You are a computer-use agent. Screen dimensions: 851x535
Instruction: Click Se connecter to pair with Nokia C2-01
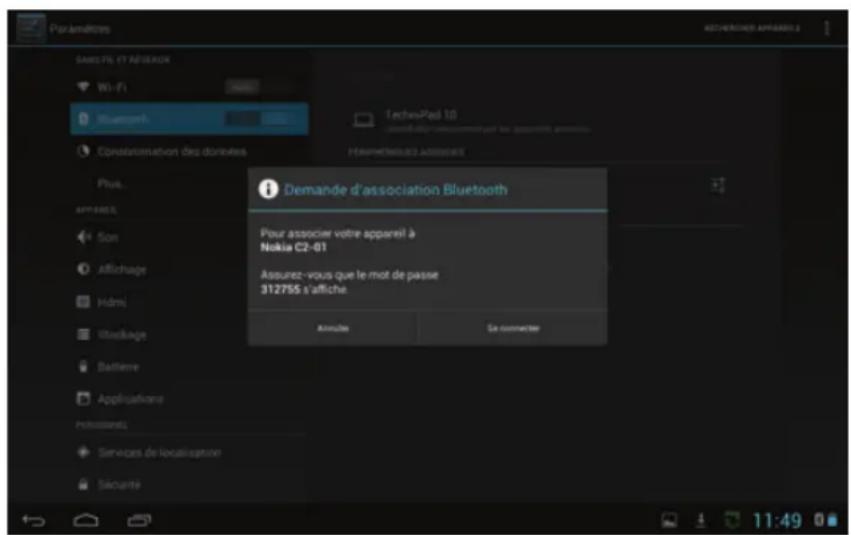click(x=513, y=328)
